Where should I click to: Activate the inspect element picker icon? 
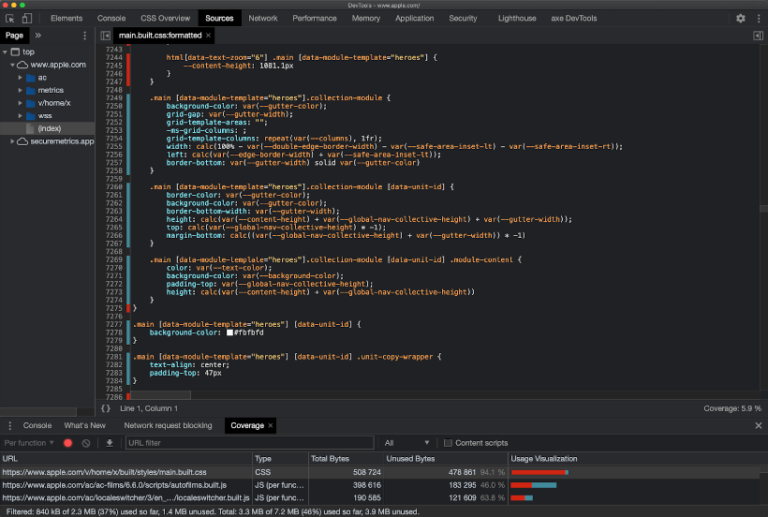coord(10,18)
